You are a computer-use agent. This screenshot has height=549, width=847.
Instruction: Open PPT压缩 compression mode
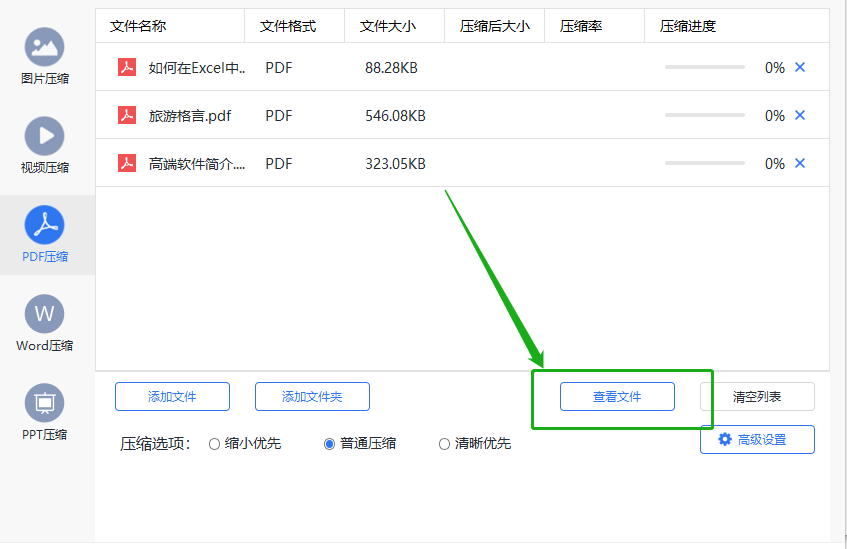[x=45, y=412]
